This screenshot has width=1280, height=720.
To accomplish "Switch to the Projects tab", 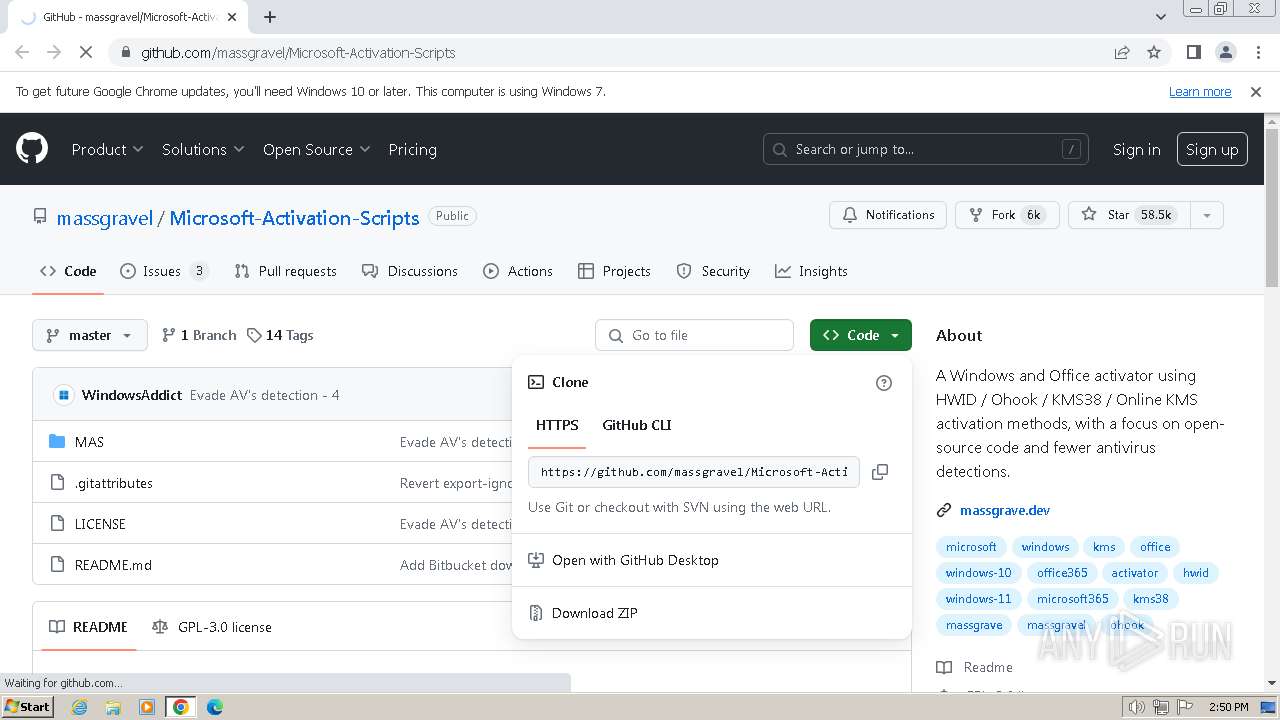I will 614,271.
